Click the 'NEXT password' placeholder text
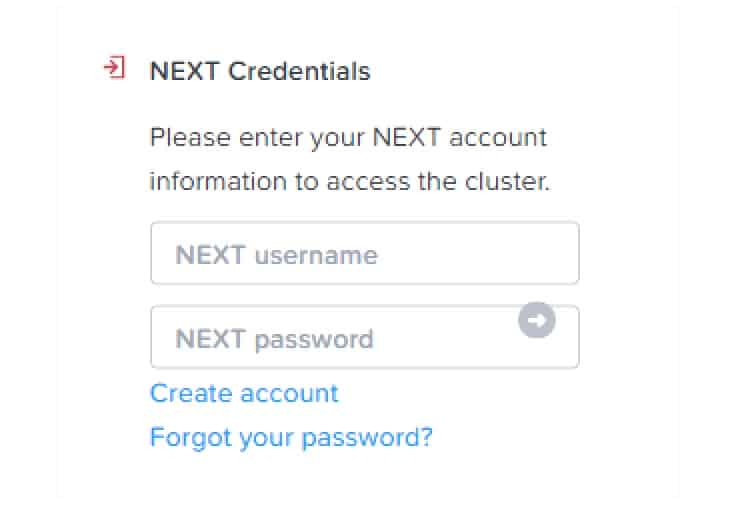Screen dimensions: 736x508 coord(274,339)
